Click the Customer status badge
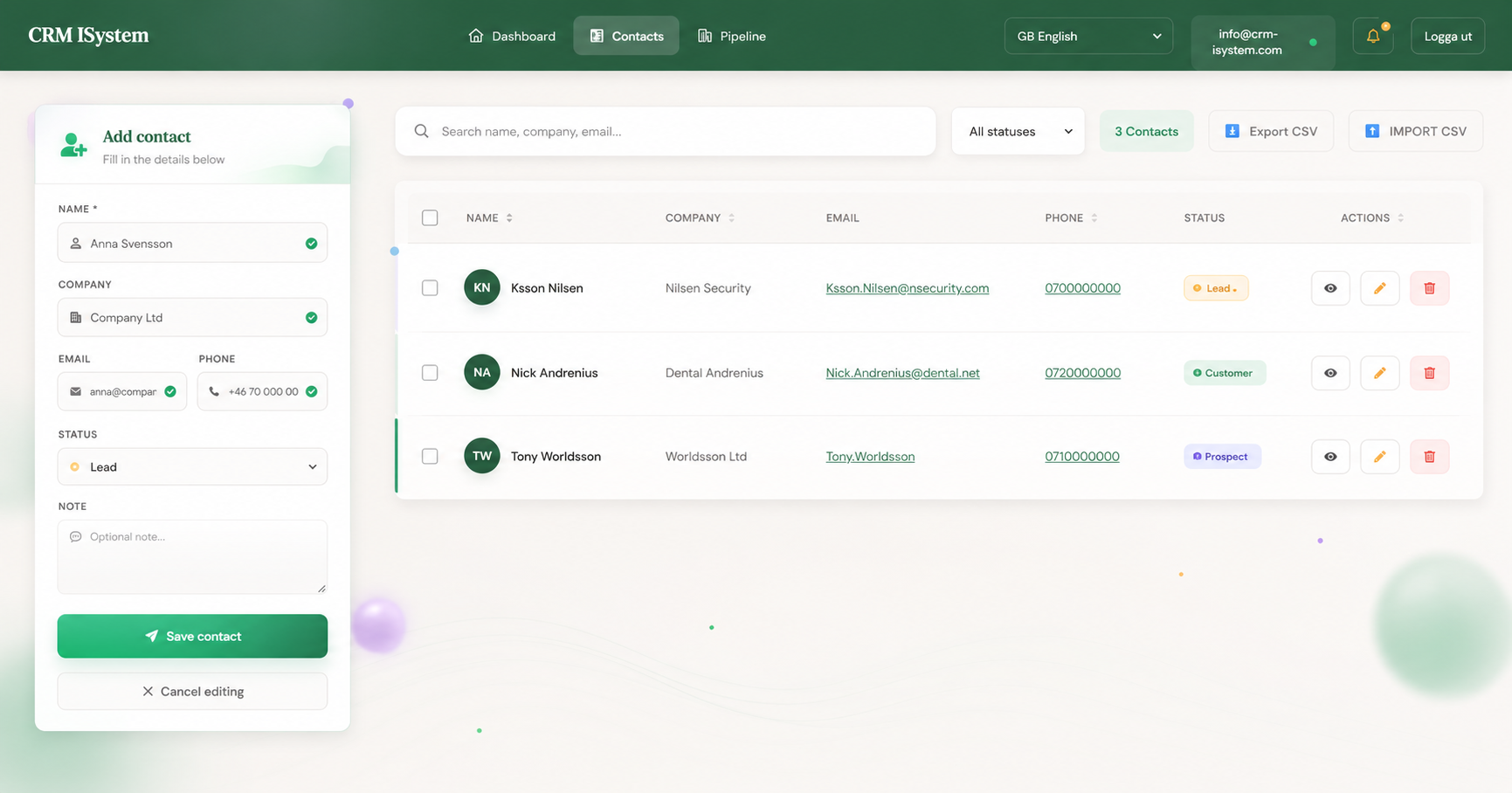 pos(1225,373)
